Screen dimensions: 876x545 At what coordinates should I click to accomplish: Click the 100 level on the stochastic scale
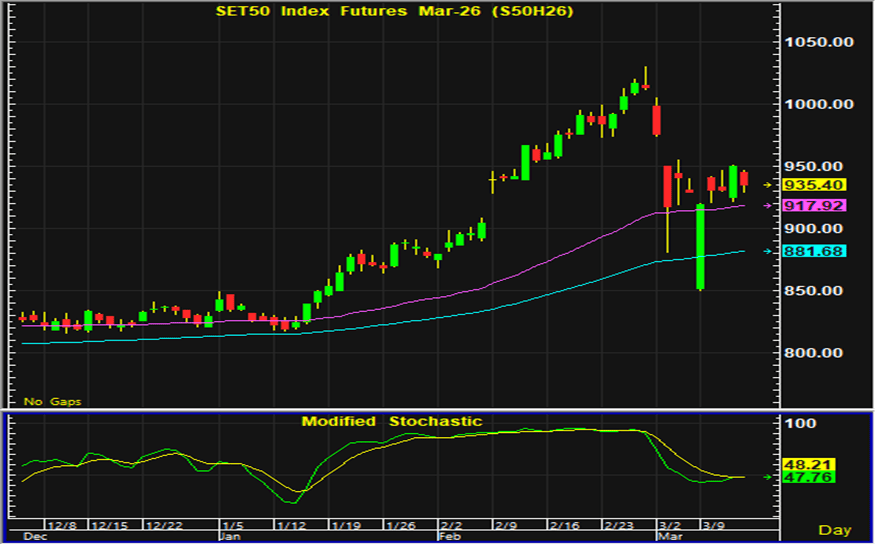(804, 424)
